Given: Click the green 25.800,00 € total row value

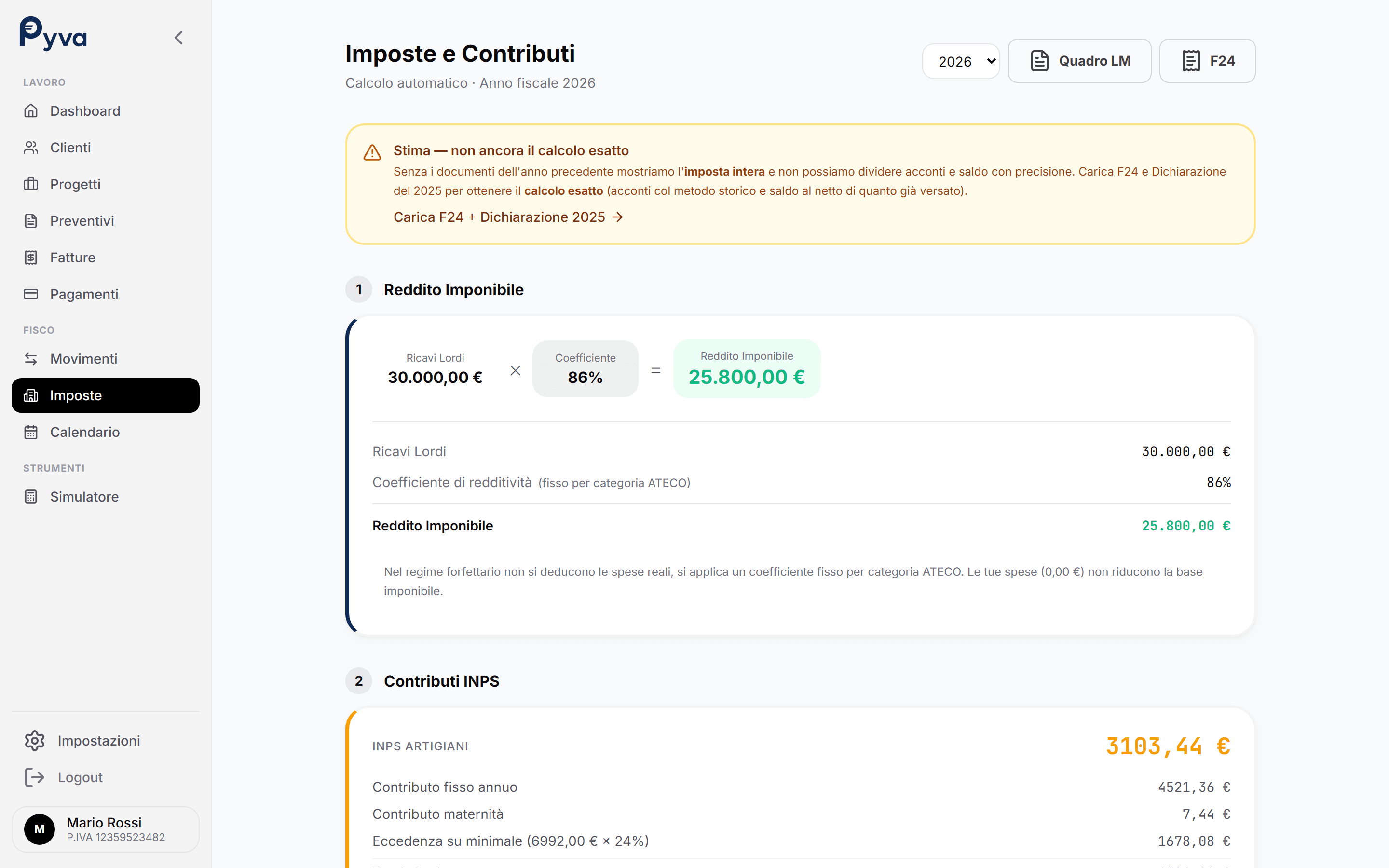Looking at the screenshot, I should point(1186,526).
